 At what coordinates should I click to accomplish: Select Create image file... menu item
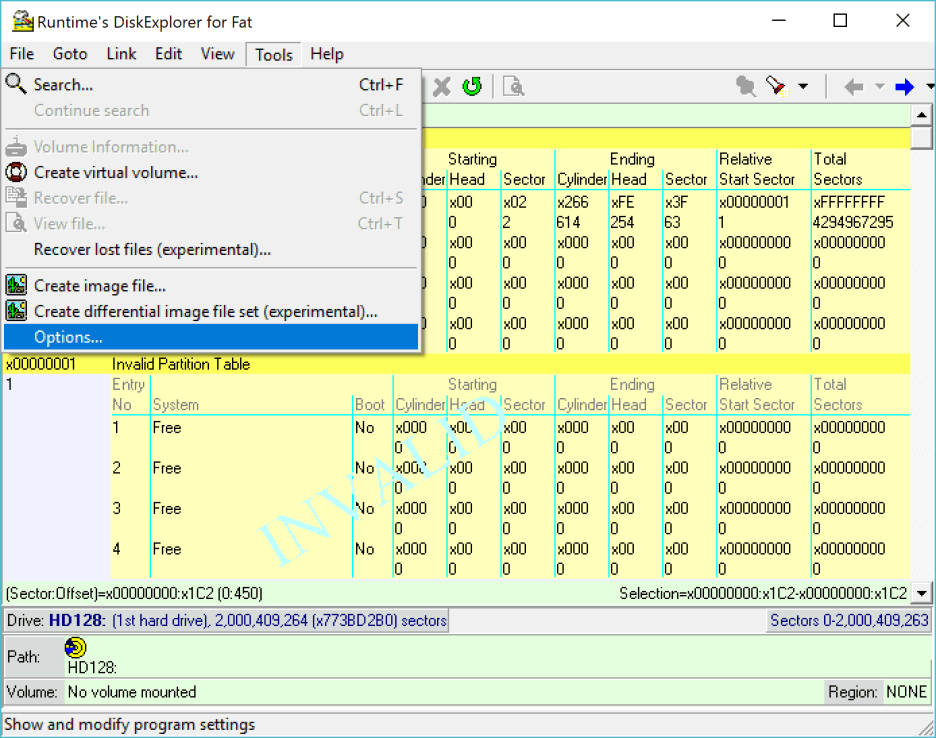[99, 286]
